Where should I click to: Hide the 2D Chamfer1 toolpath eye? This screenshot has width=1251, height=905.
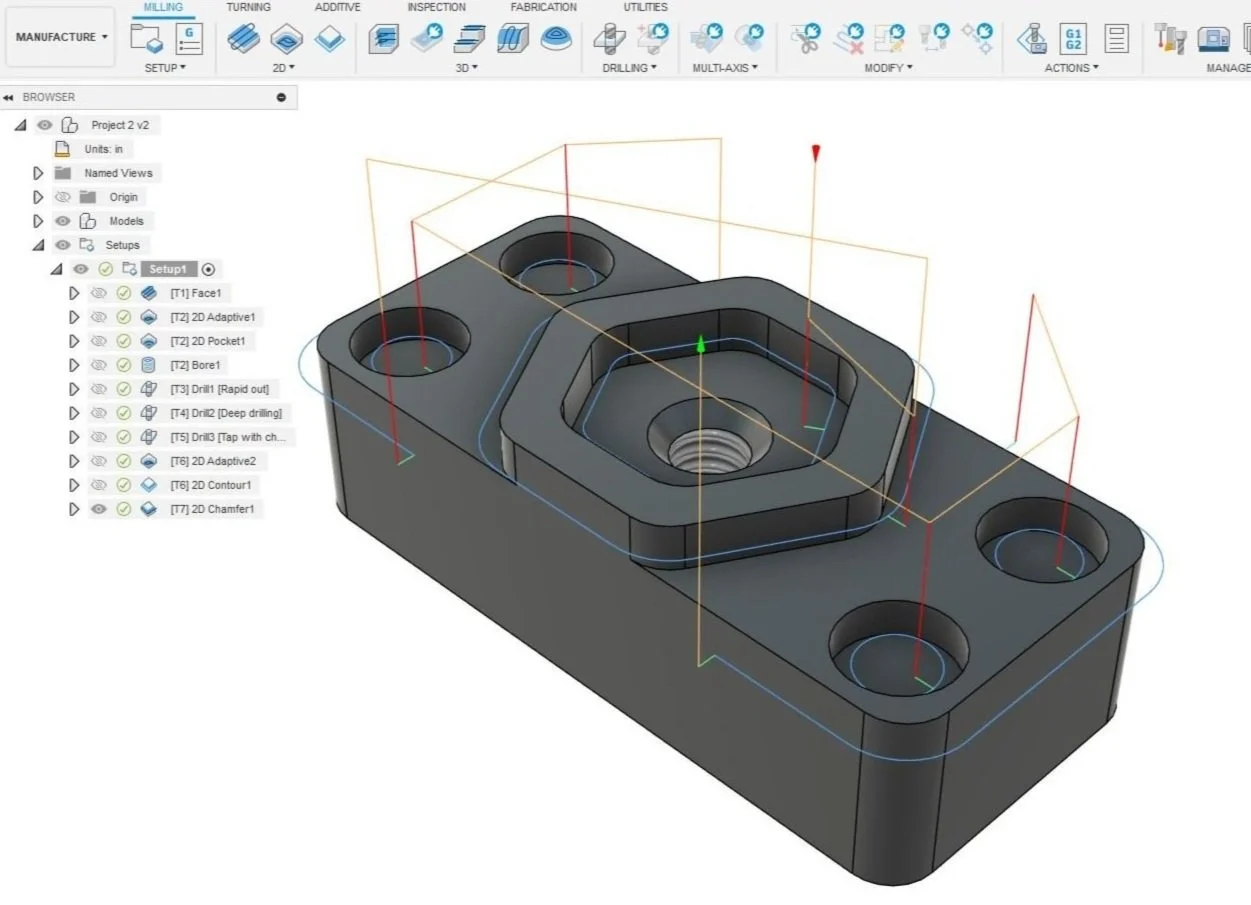(99, 509)
